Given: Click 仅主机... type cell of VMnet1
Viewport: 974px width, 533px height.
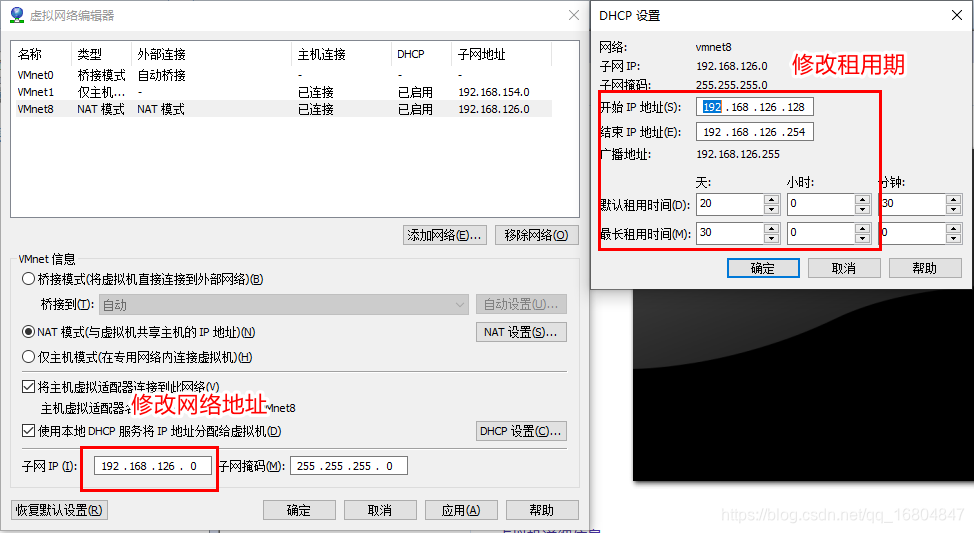Looking at the screenshot, I should [x=101, y=92].
